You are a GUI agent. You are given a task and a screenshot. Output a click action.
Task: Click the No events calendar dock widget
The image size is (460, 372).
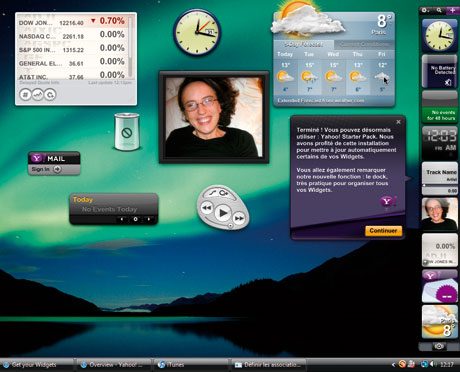[440, 107]
